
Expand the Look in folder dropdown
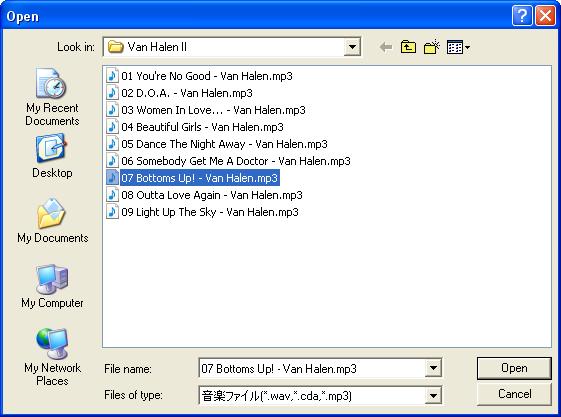[352, 47]
